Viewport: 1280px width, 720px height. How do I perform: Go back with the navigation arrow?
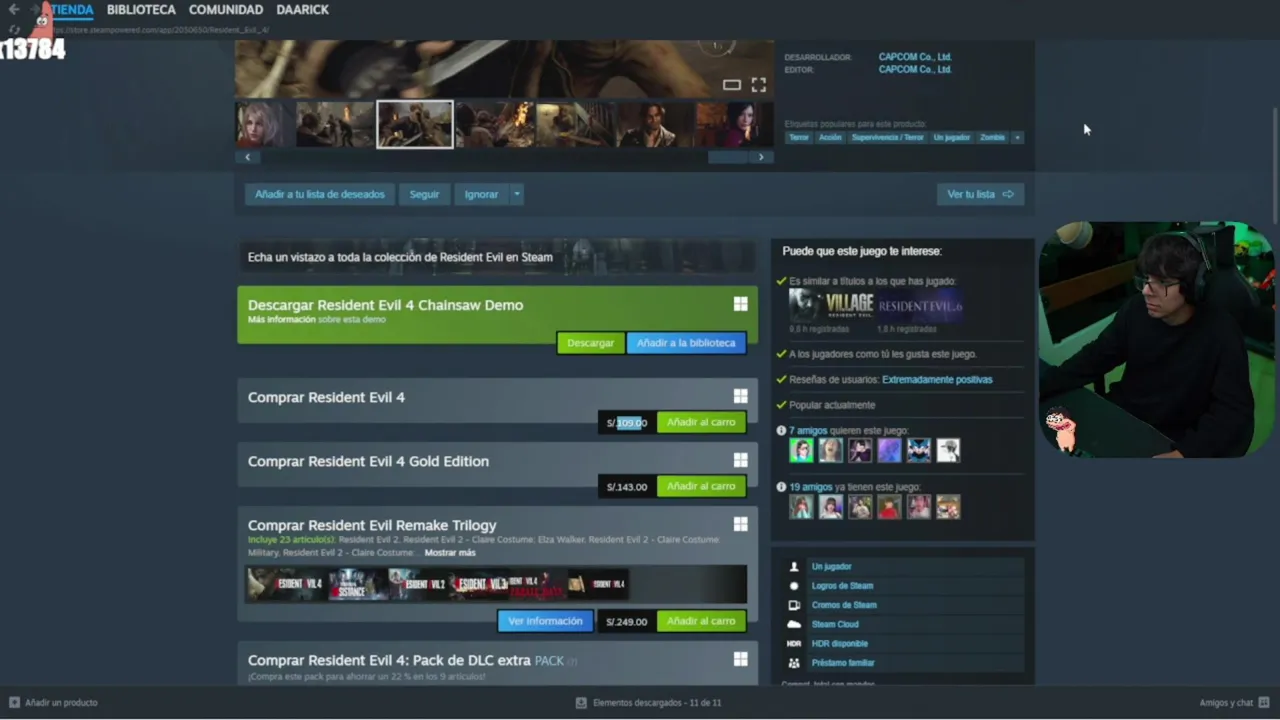[x=14, y=9]
